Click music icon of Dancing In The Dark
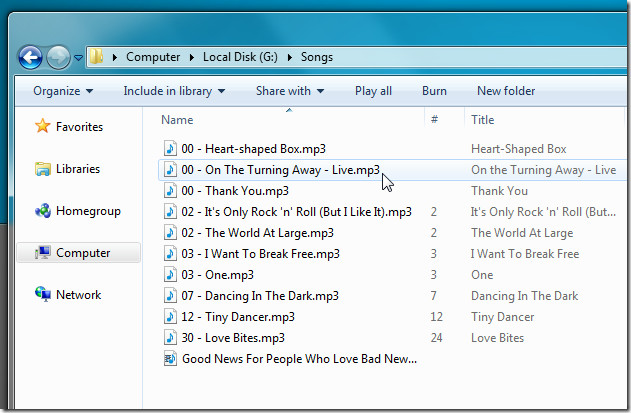The width and height of the screenshot is (631, 413). (170, 295)
